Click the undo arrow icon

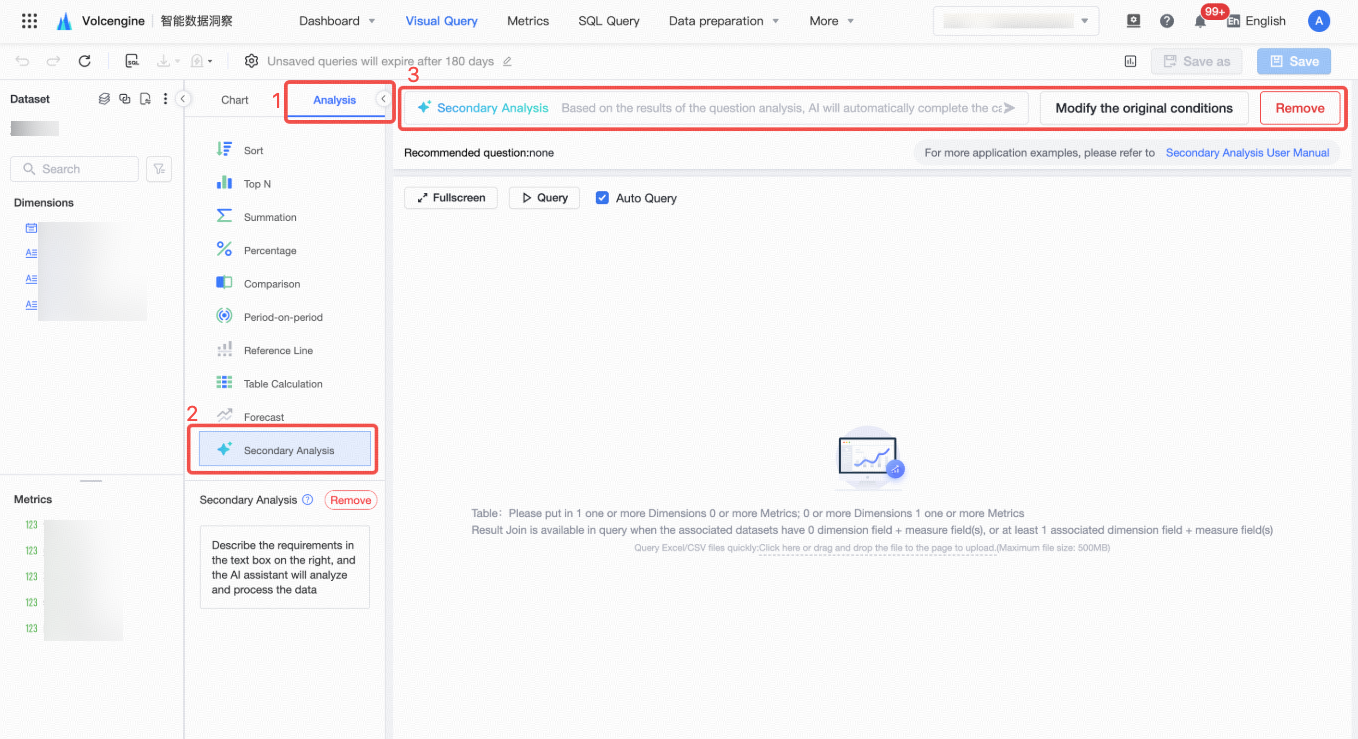point(23,61)
